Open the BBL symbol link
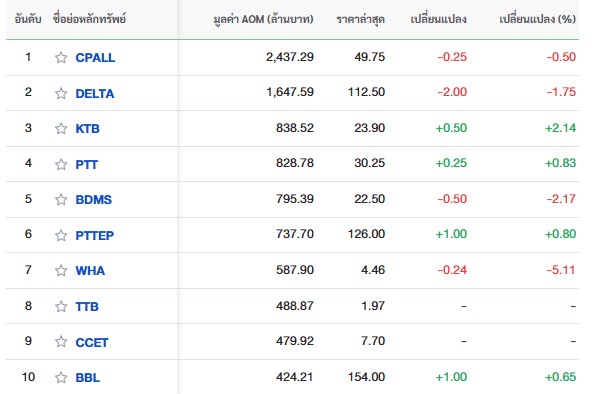 click(x=88, y=378)
